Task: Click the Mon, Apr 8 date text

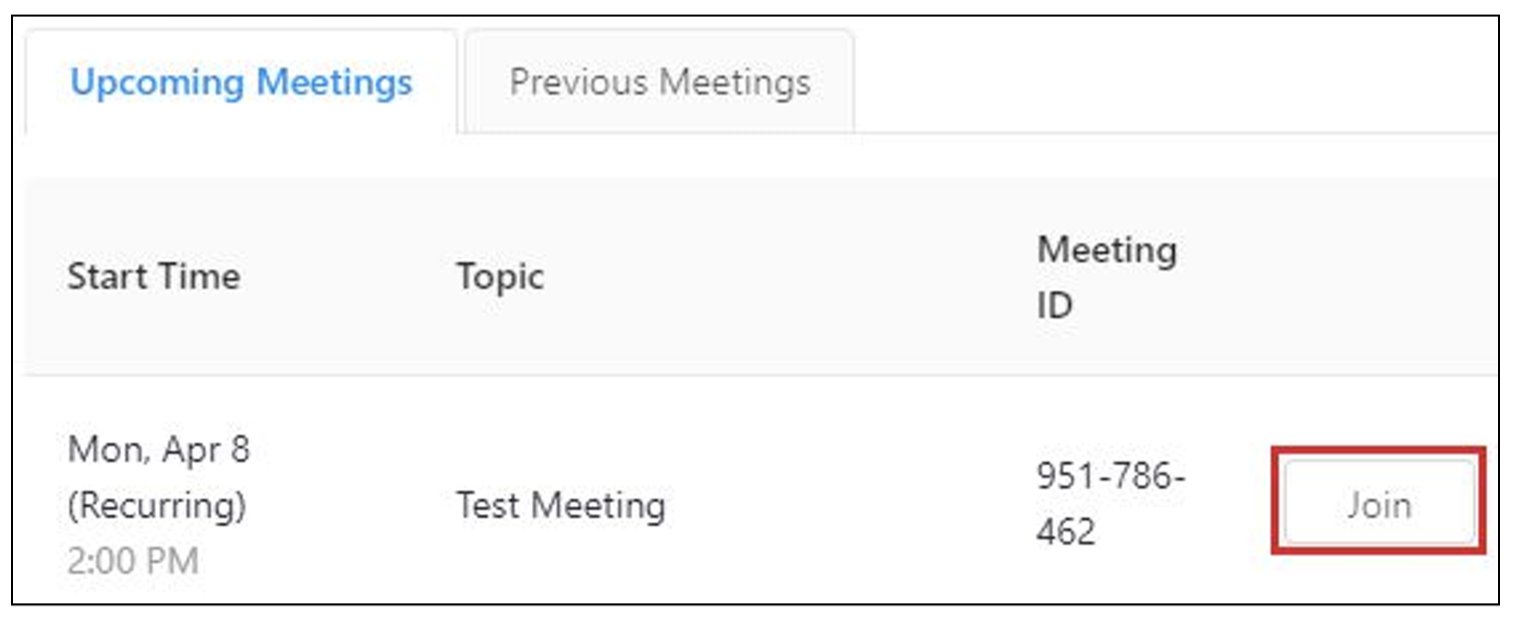Action: (159, 450)
